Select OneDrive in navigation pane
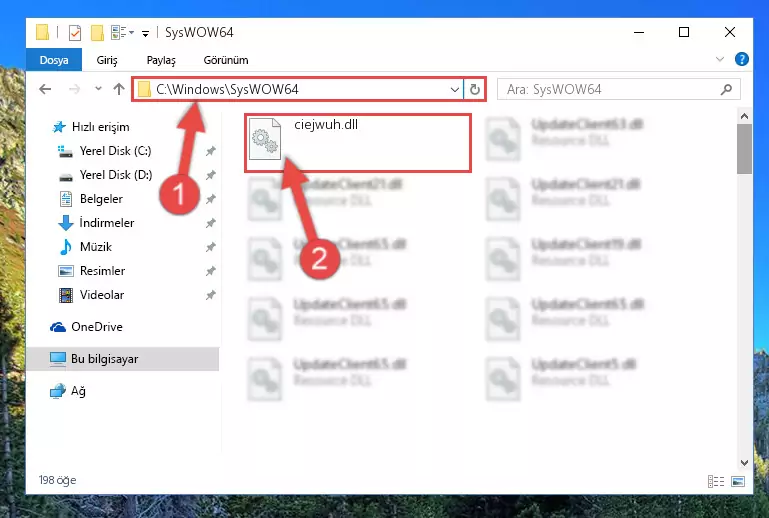This screenshot has height=518, width=769. (x=97, y=327)
